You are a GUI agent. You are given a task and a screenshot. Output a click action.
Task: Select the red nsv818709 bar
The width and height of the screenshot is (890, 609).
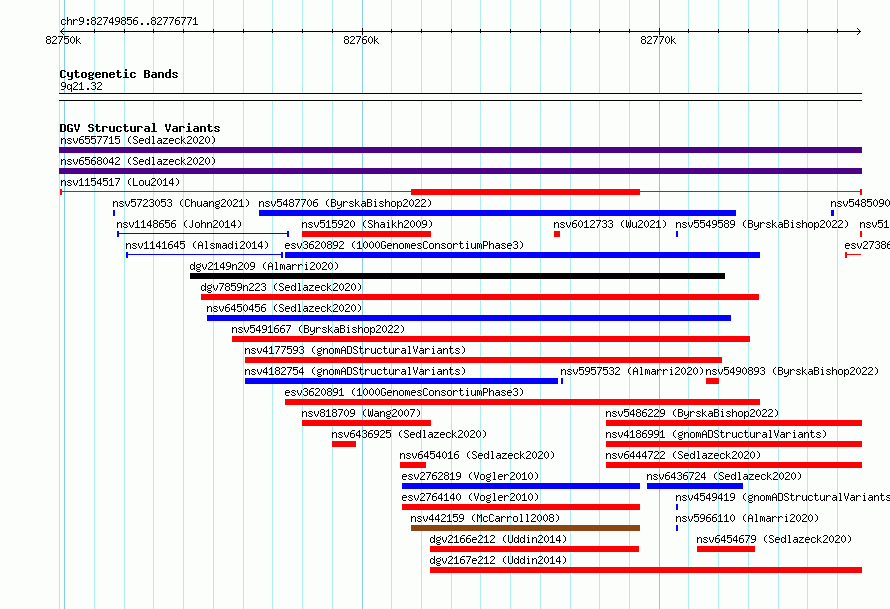click(366, 423)
